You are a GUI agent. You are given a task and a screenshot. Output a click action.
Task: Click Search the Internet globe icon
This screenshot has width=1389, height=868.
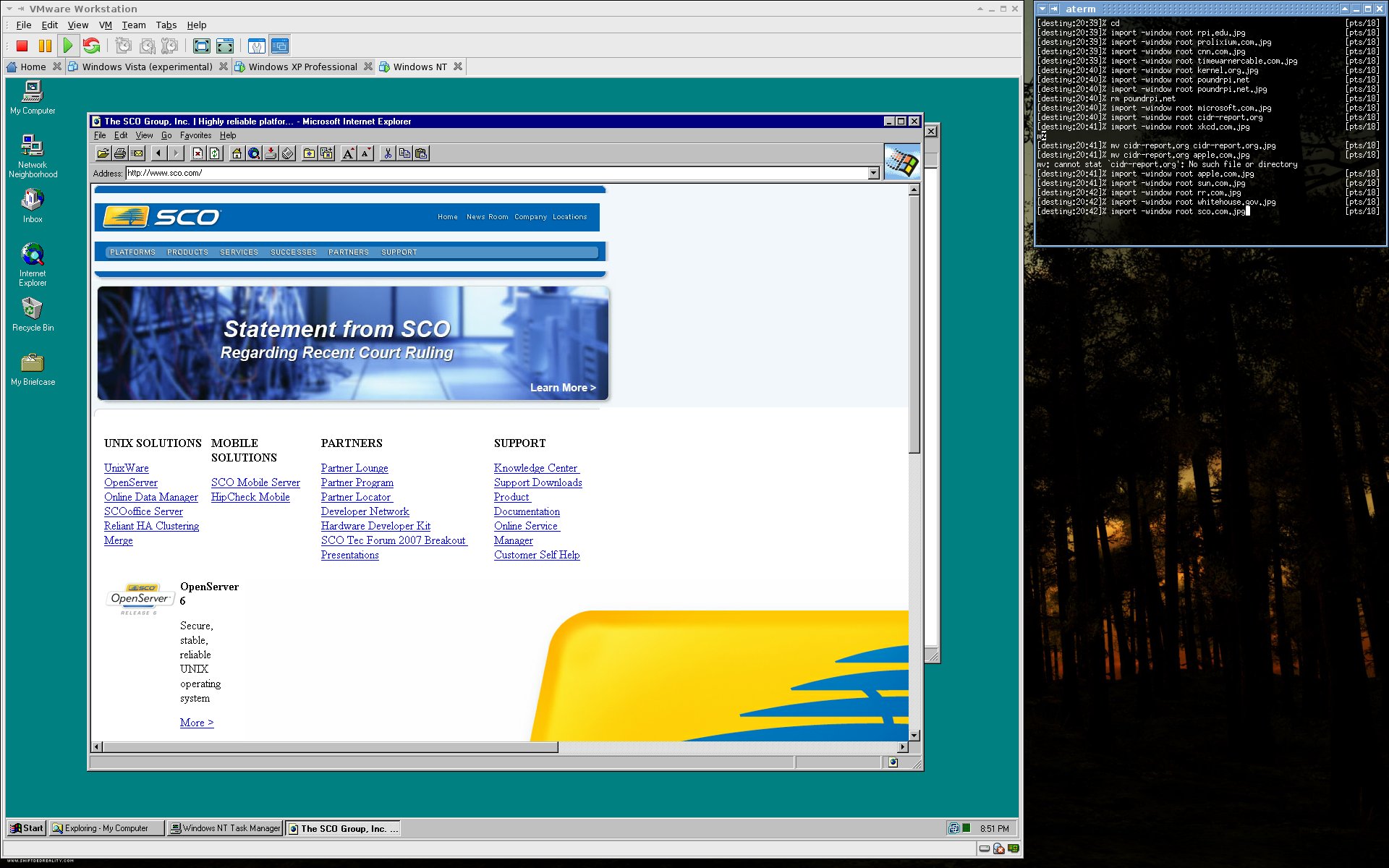pos(254,153)
